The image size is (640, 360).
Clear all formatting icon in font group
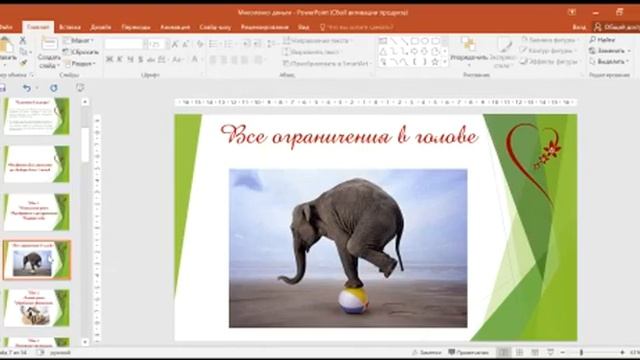[x=200, y=44]
